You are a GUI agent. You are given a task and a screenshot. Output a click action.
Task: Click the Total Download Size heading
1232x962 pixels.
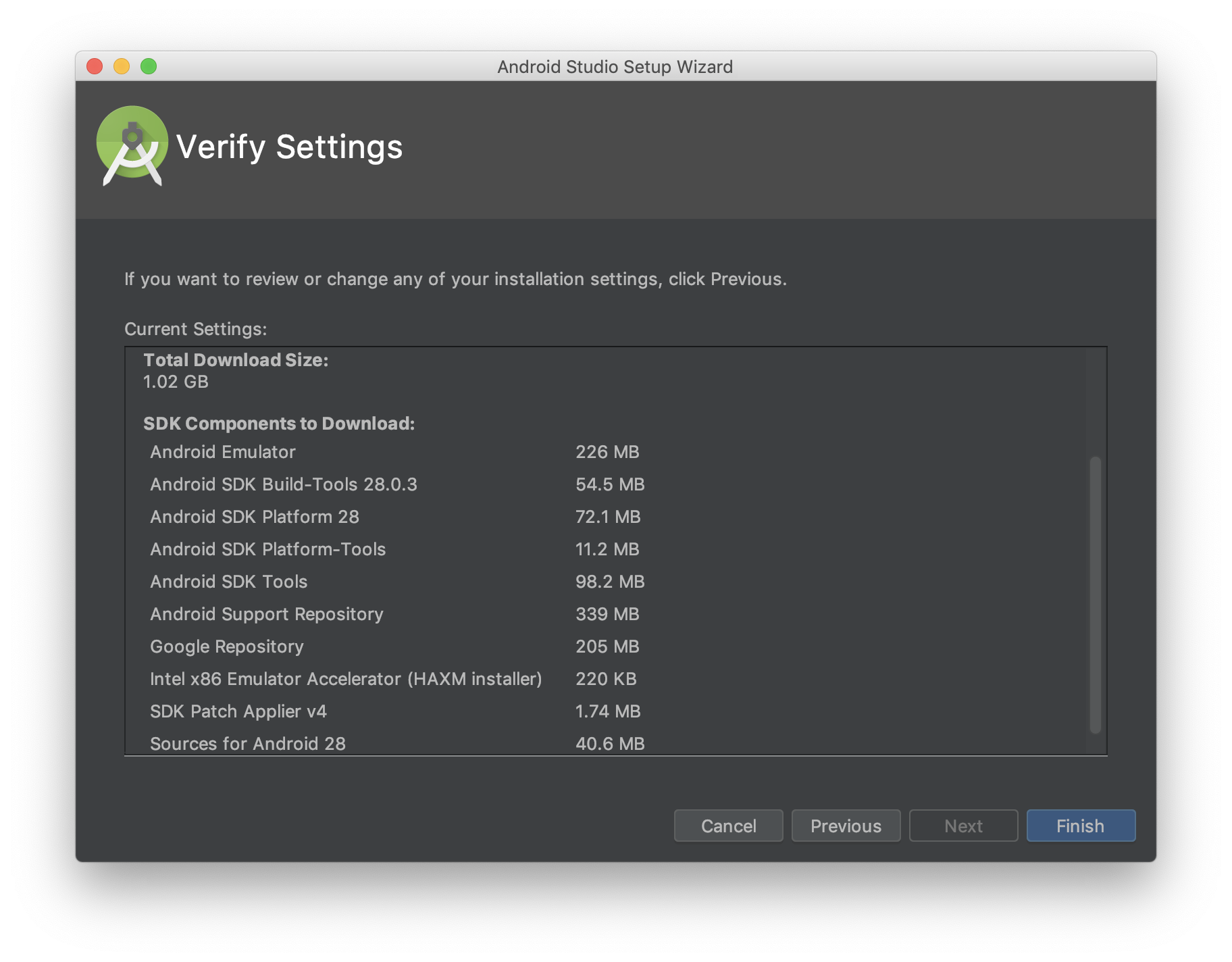[x=236, y=360]
